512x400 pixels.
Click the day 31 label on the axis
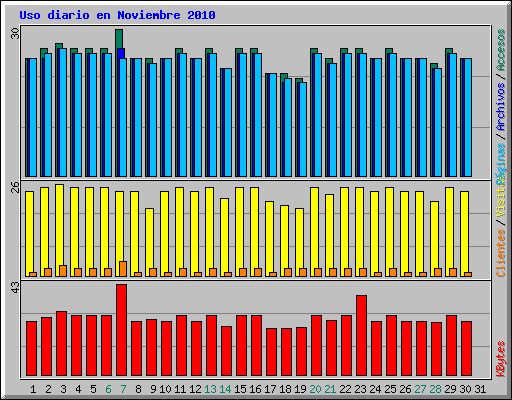(x=480, y=389)
